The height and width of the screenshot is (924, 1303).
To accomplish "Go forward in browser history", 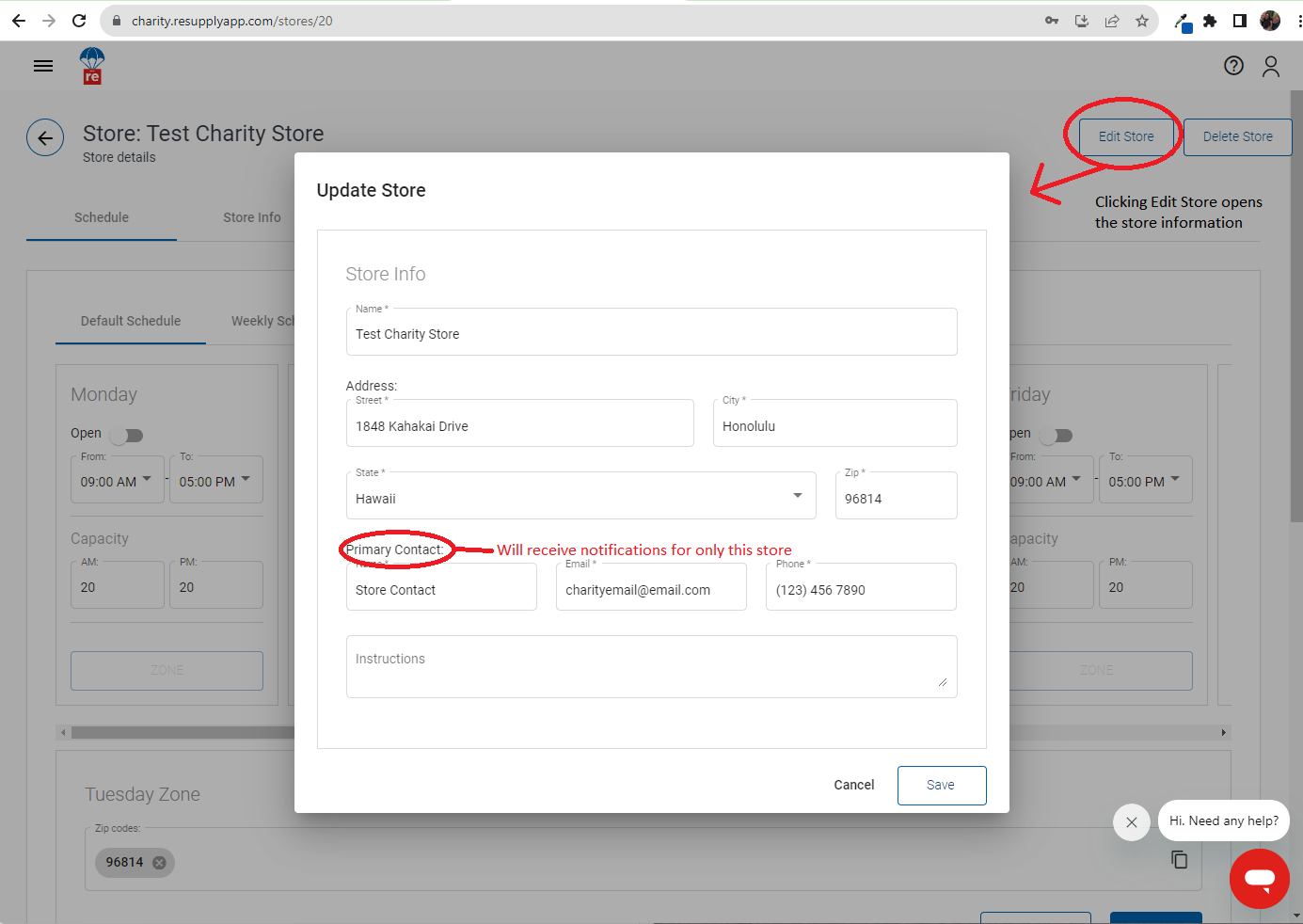I will 49,21.
